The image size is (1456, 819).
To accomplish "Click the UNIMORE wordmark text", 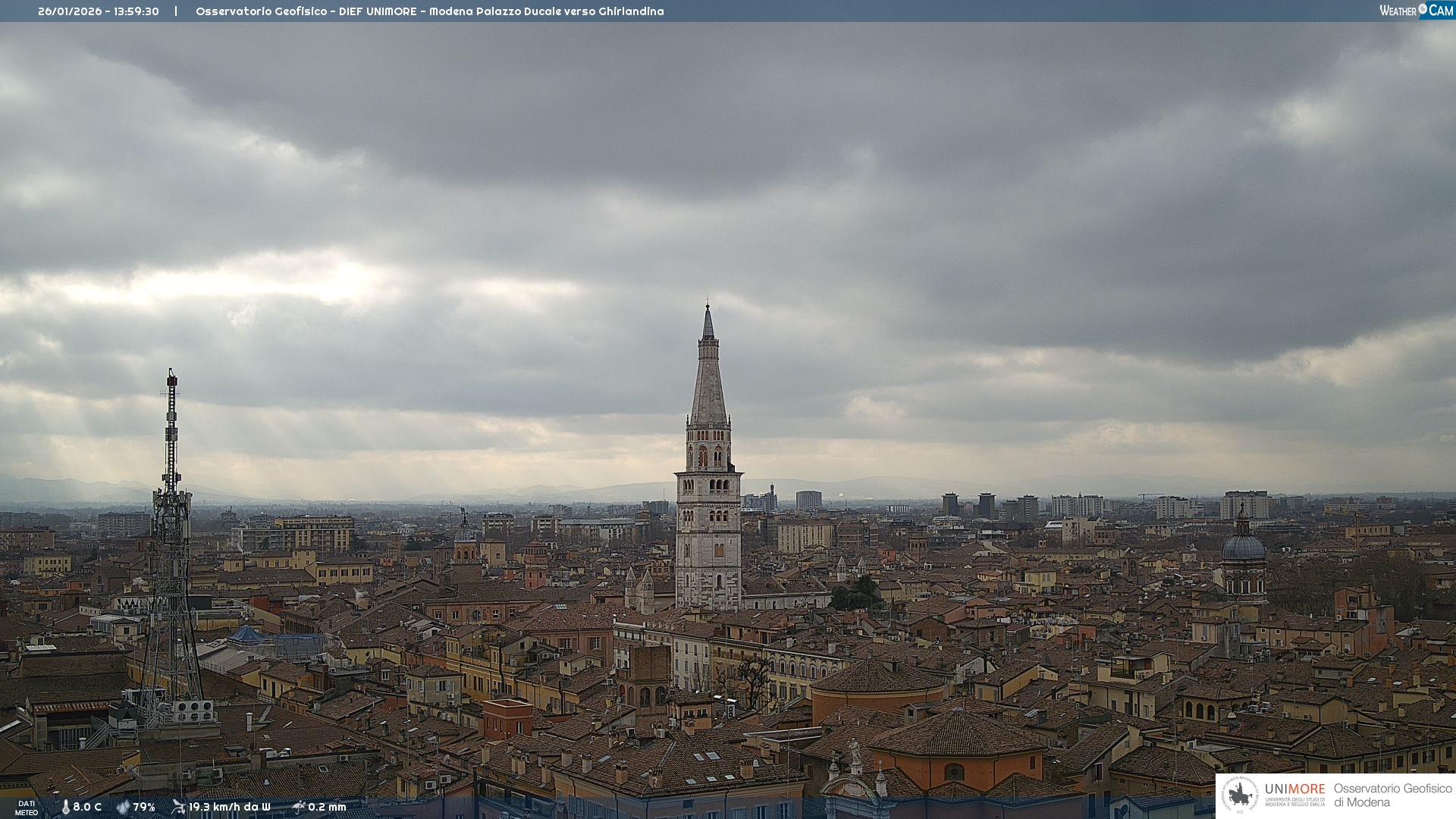I will coord(1294,789).
